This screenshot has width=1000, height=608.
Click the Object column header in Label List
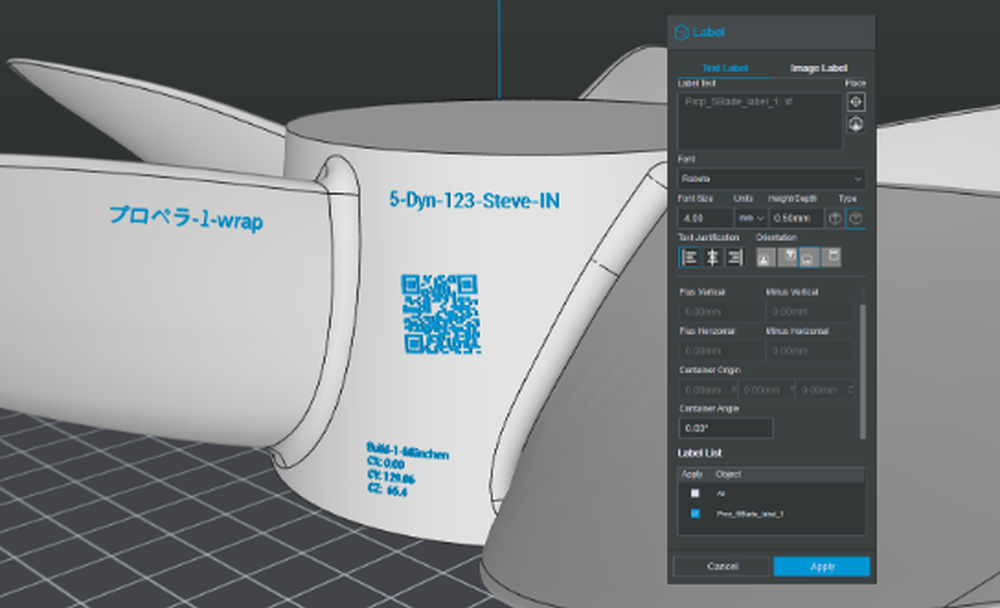[x=728, y=474]
